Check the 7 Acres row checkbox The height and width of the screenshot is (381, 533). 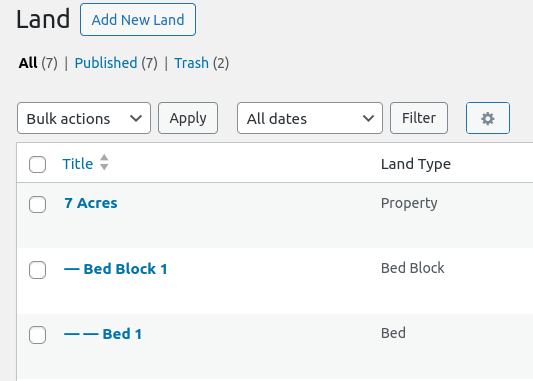click(x=37, y=204)
